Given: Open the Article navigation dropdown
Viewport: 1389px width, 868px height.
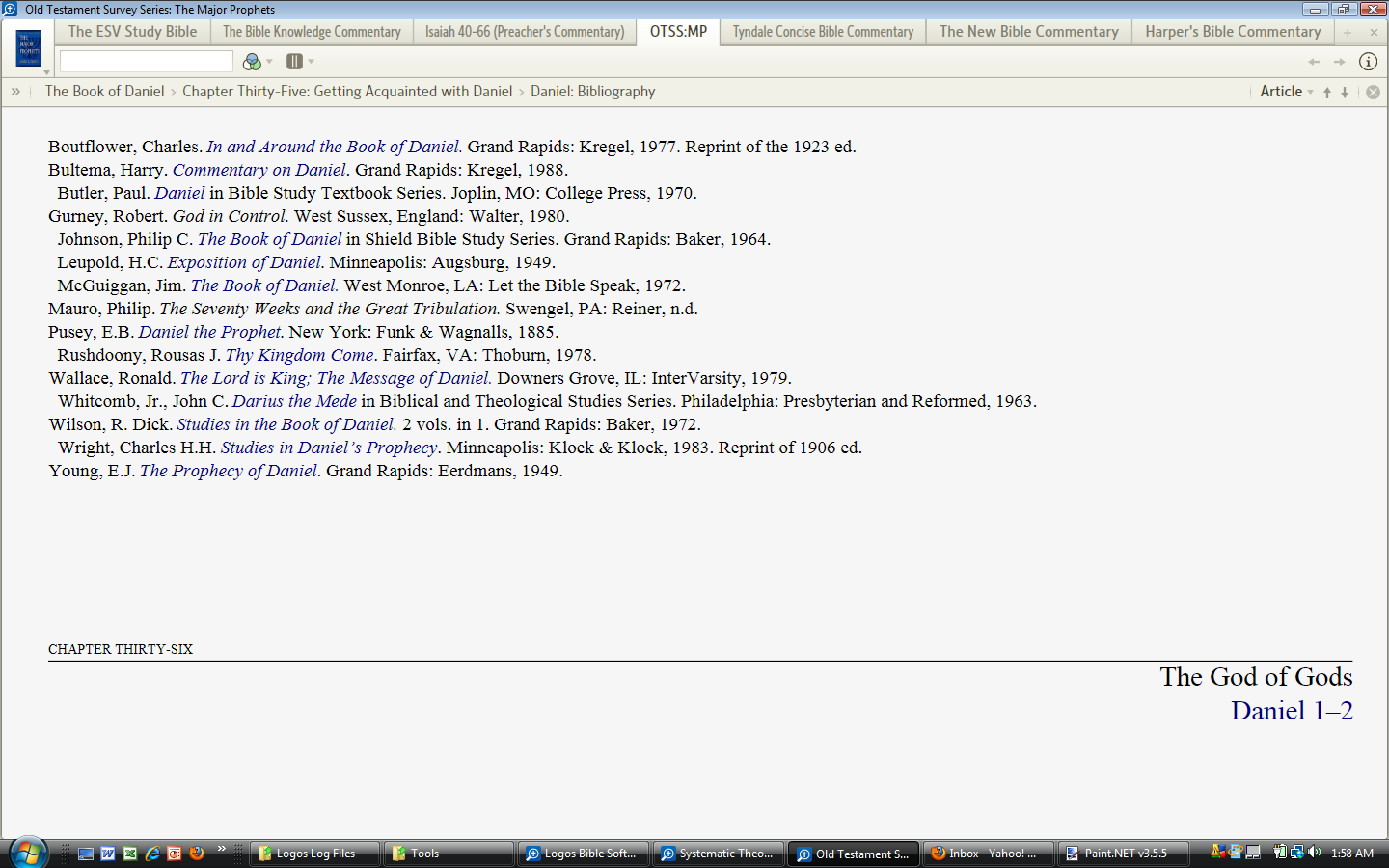Looking at the screenshot, I should point(1287,92).
